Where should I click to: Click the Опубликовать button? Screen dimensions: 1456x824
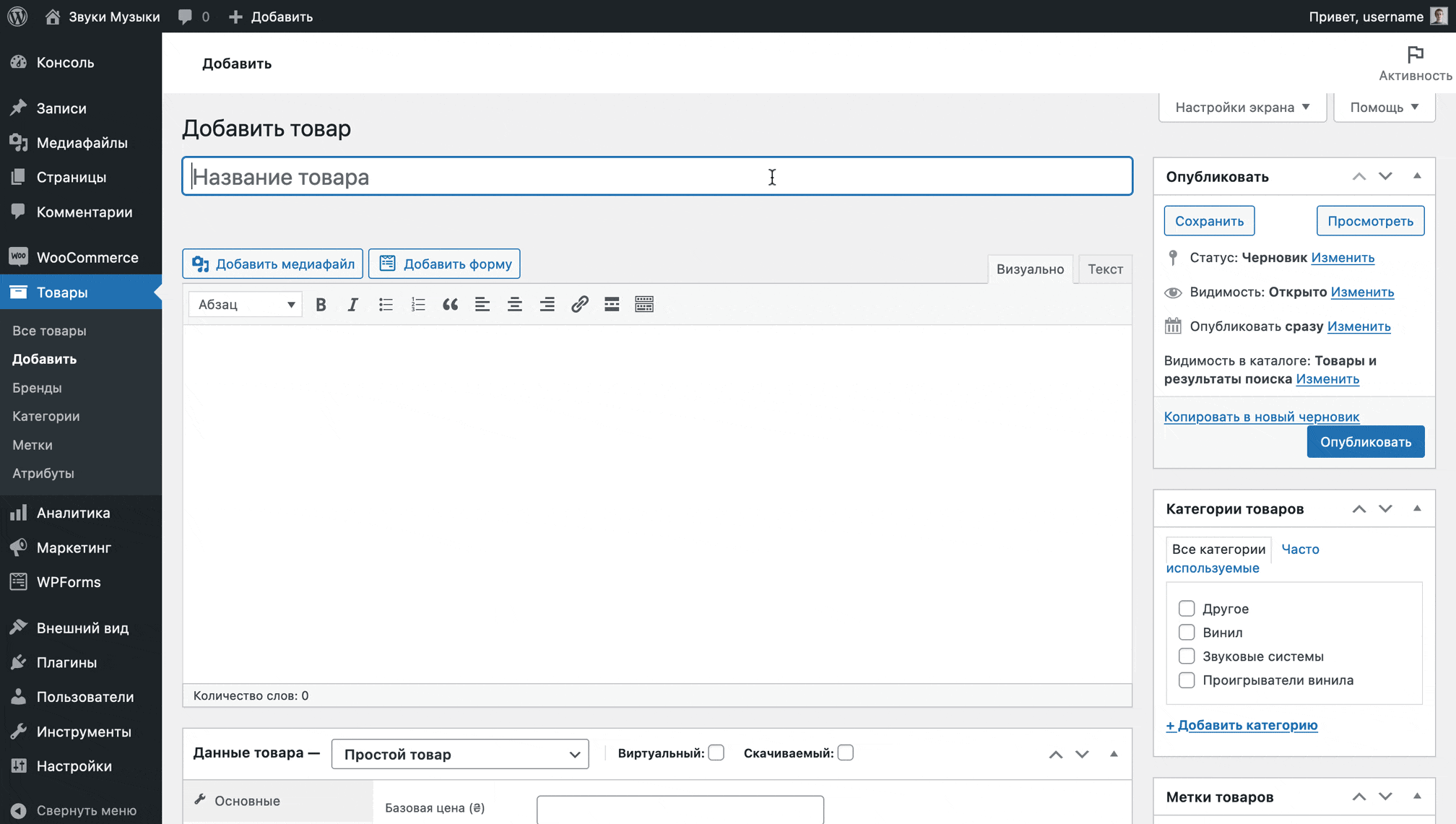pyautogui.click(x=1365, y=442)
